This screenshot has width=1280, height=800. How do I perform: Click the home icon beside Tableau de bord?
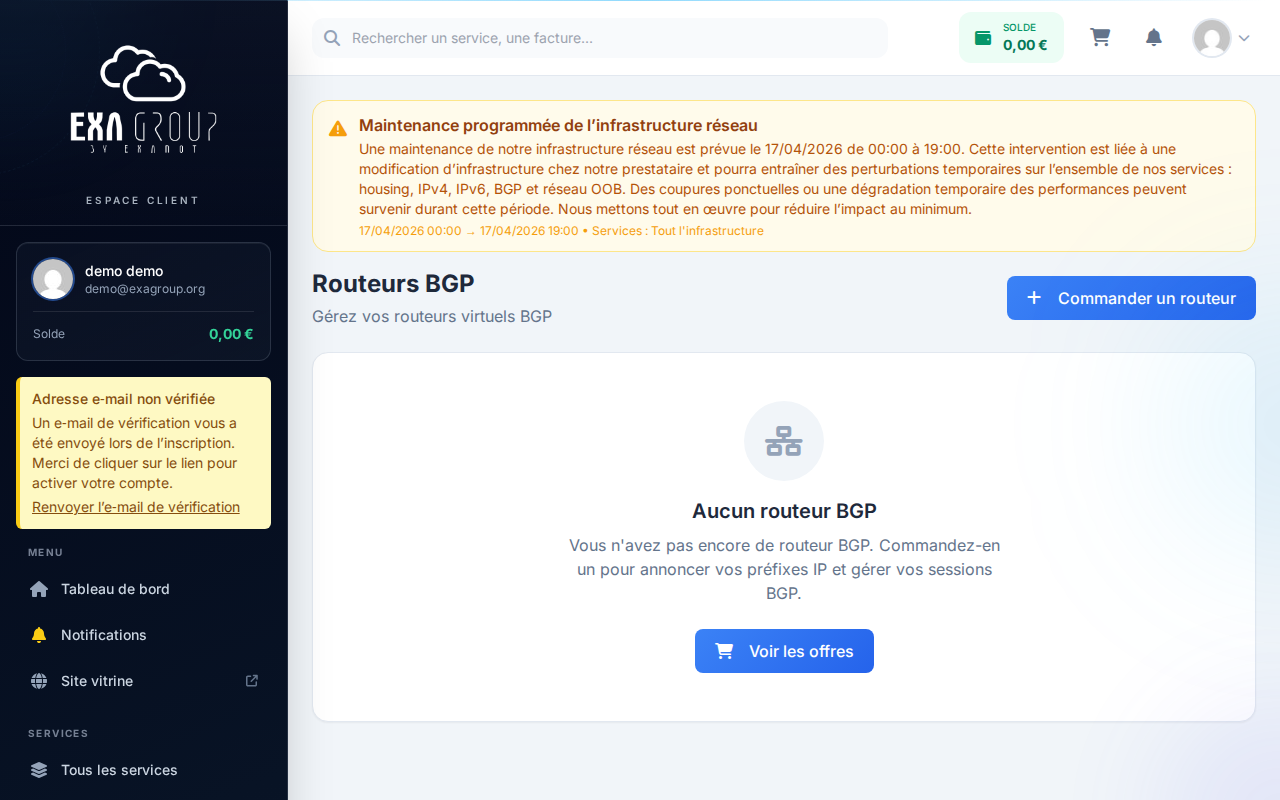point(39,589)
